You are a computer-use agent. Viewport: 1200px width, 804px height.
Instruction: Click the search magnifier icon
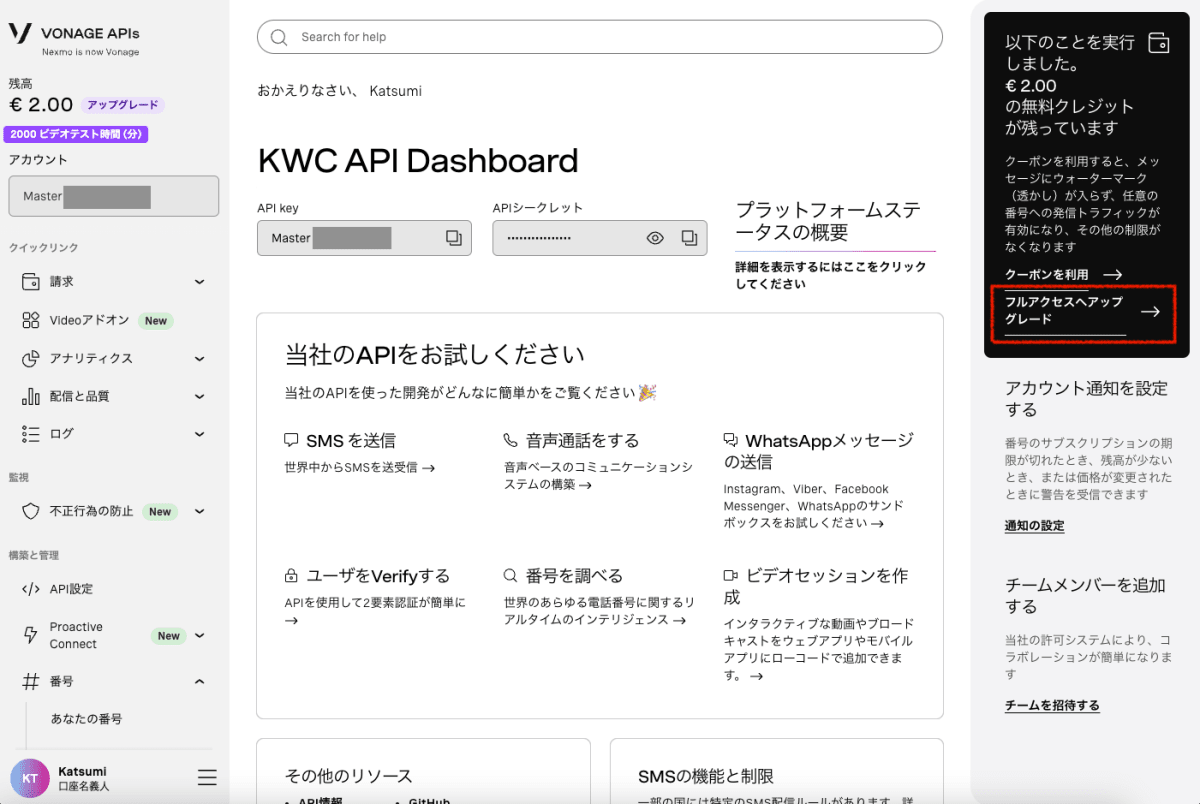pos(279,37)
